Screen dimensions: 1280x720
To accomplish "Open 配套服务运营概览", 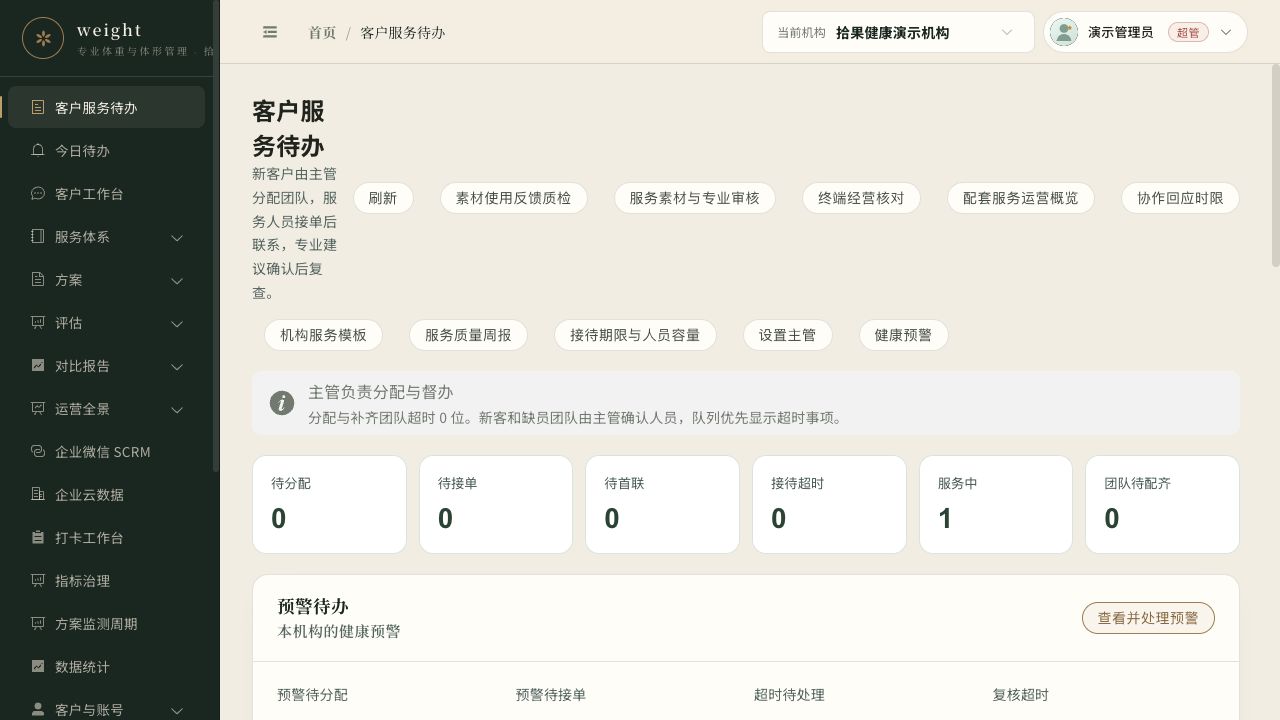I will pos(1021,198).
